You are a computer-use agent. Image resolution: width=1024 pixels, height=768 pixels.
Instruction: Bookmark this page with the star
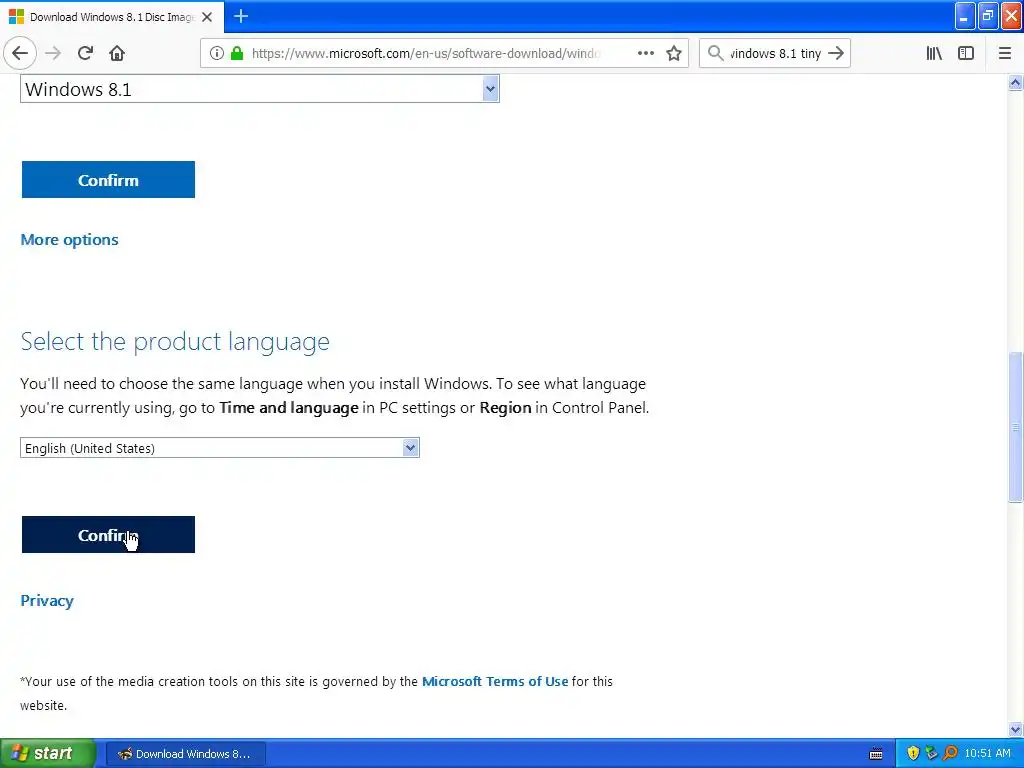point(674,54)
